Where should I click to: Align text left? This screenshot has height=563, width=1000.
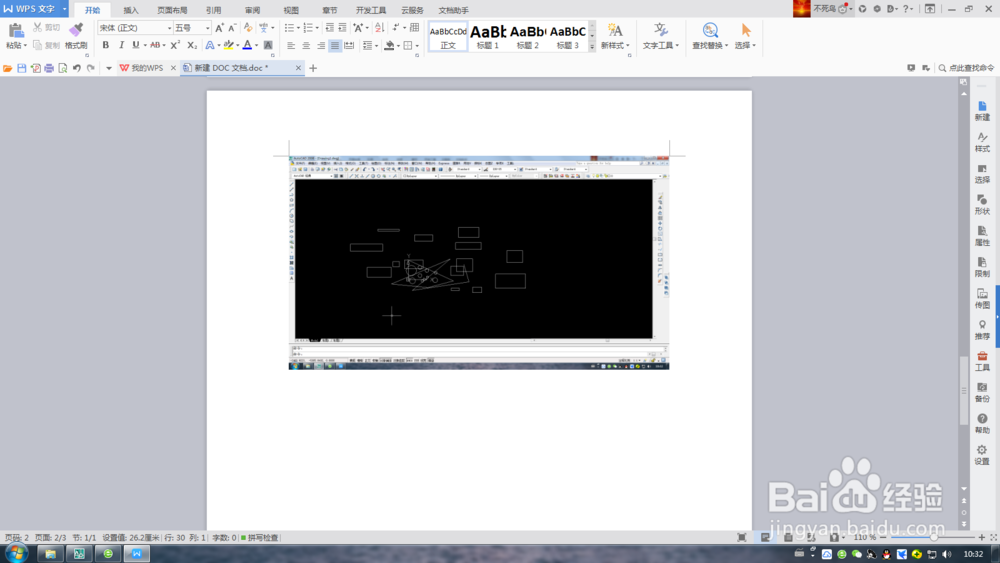coord(291,45)
